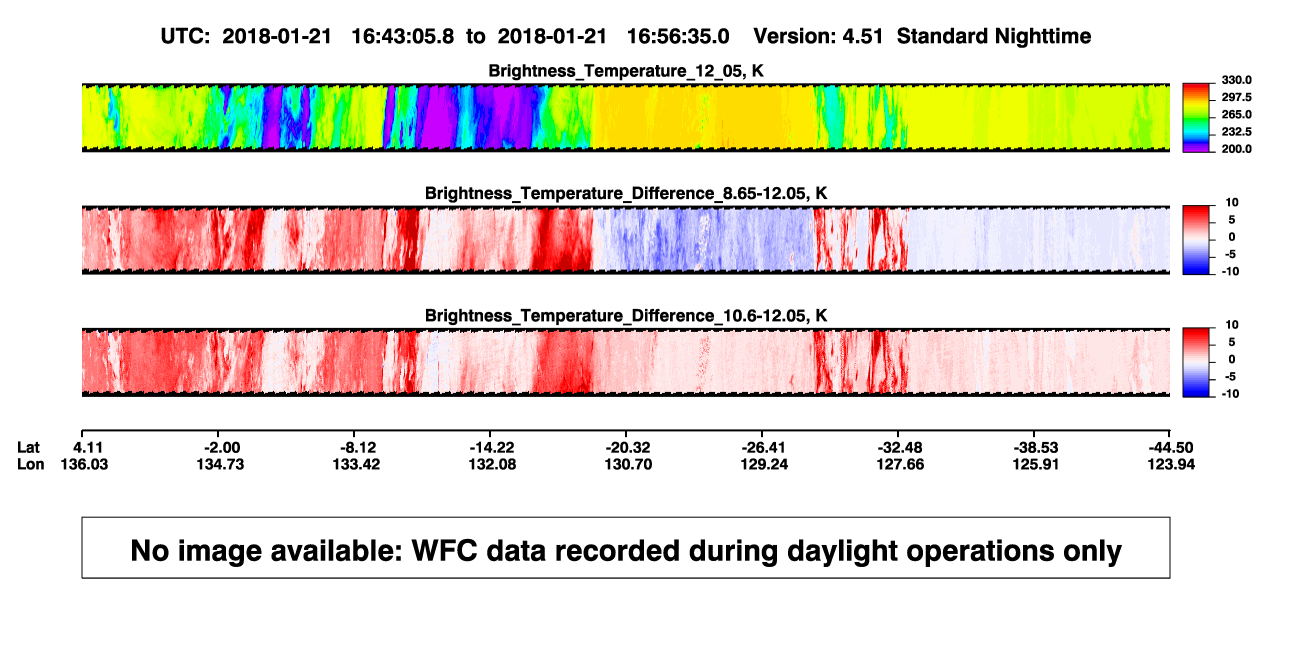Viewport: 1300px width, 667px height.
Task: Click the end time '16:56:35.0' in header
Action: click(678, 36)
